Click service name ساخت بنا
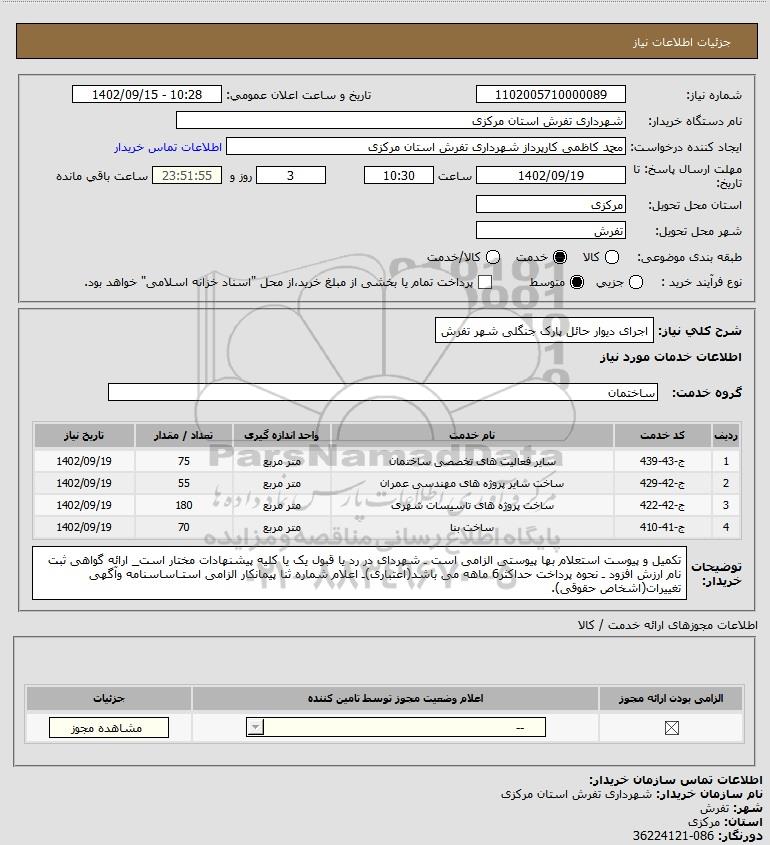This screenshot has height=845, width=770. (472, 528)
